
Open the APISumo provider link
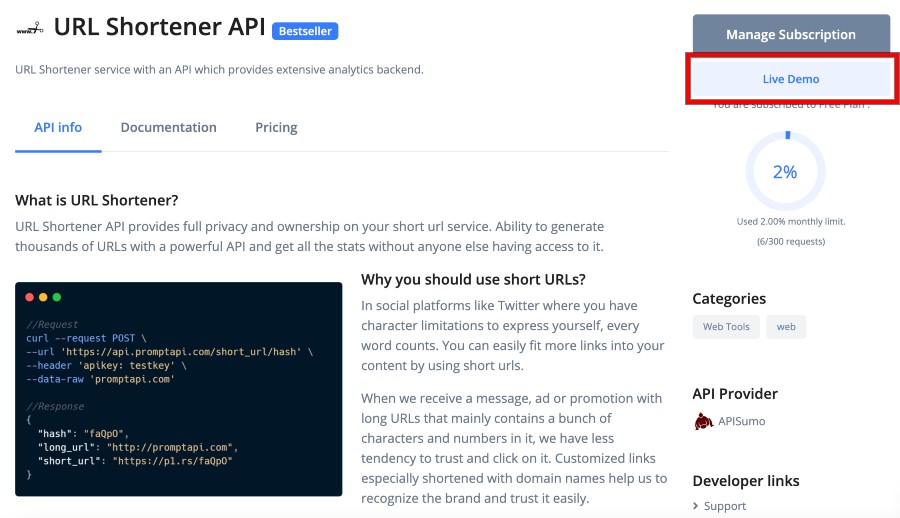click(x=741, y=421)
